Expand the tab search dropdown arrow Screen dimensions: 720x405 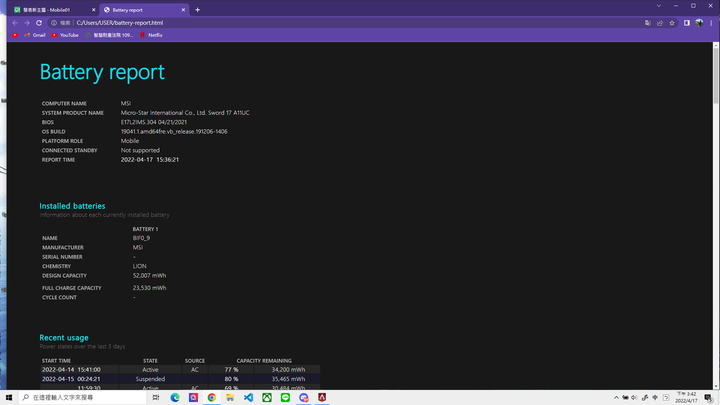[658, 6]
